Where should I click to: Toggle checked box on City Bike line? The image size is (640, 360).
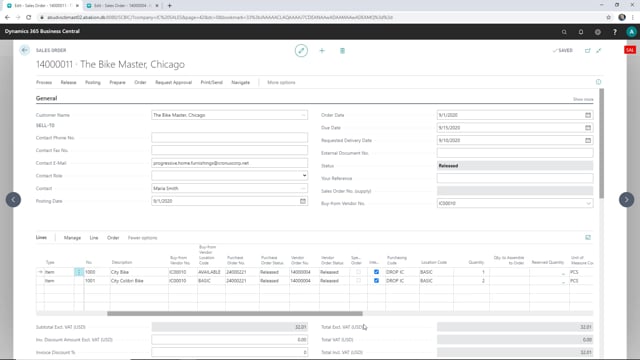click(376, 272)
